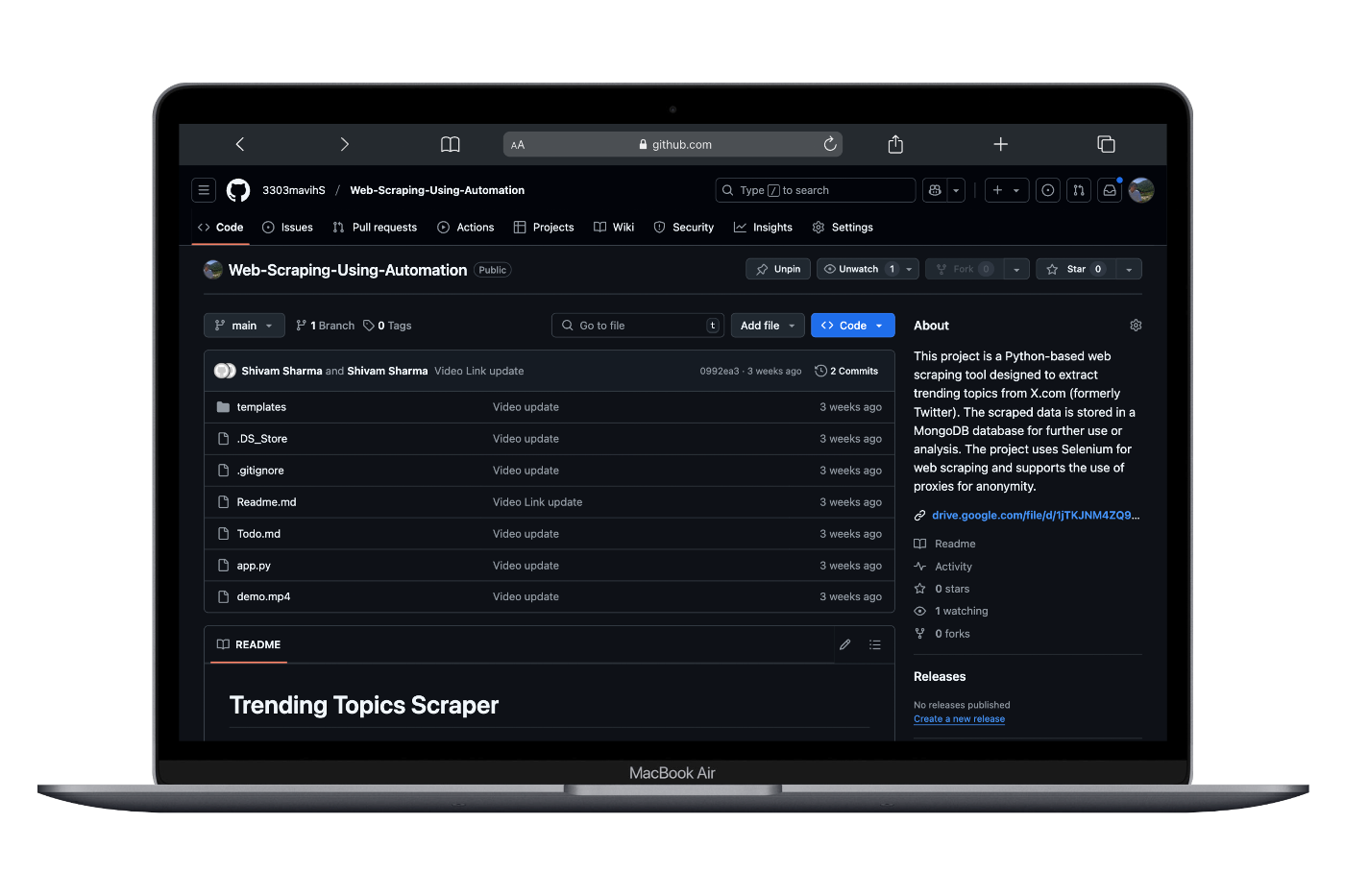Open the notifications inbox icon

click(x=1110, y=190)
